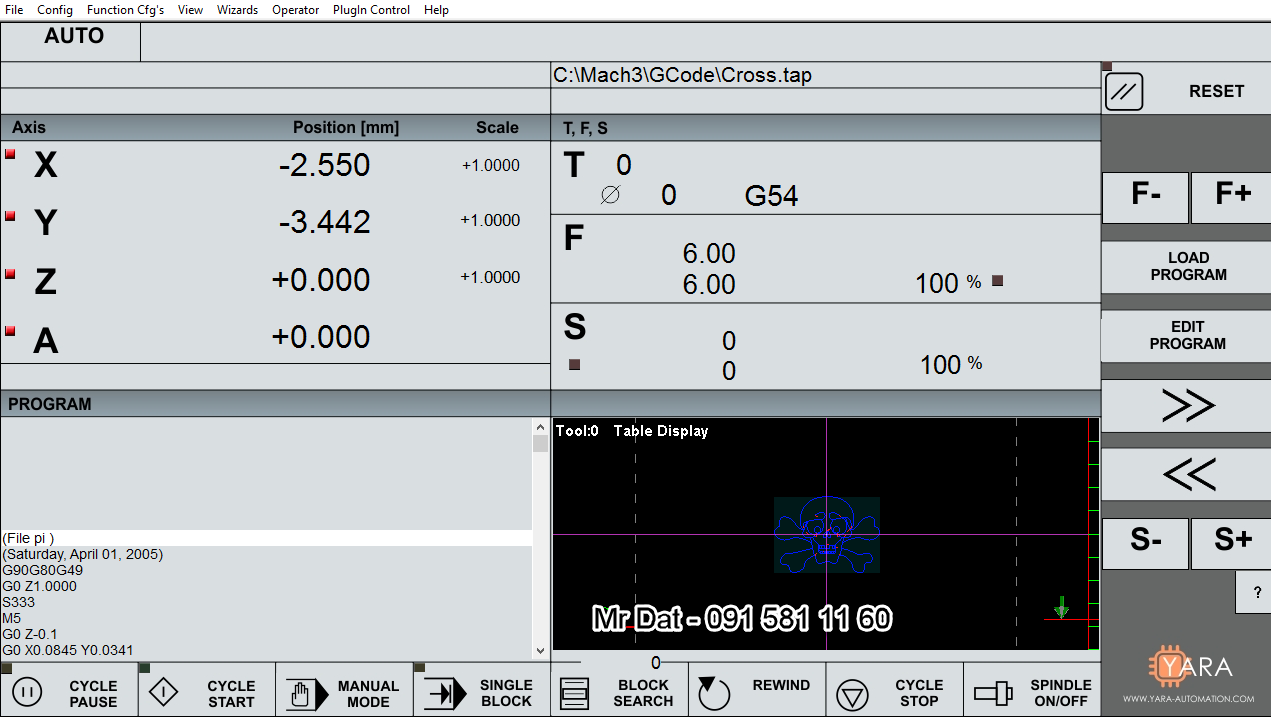Open the Config menu

(x=55, y=10)
